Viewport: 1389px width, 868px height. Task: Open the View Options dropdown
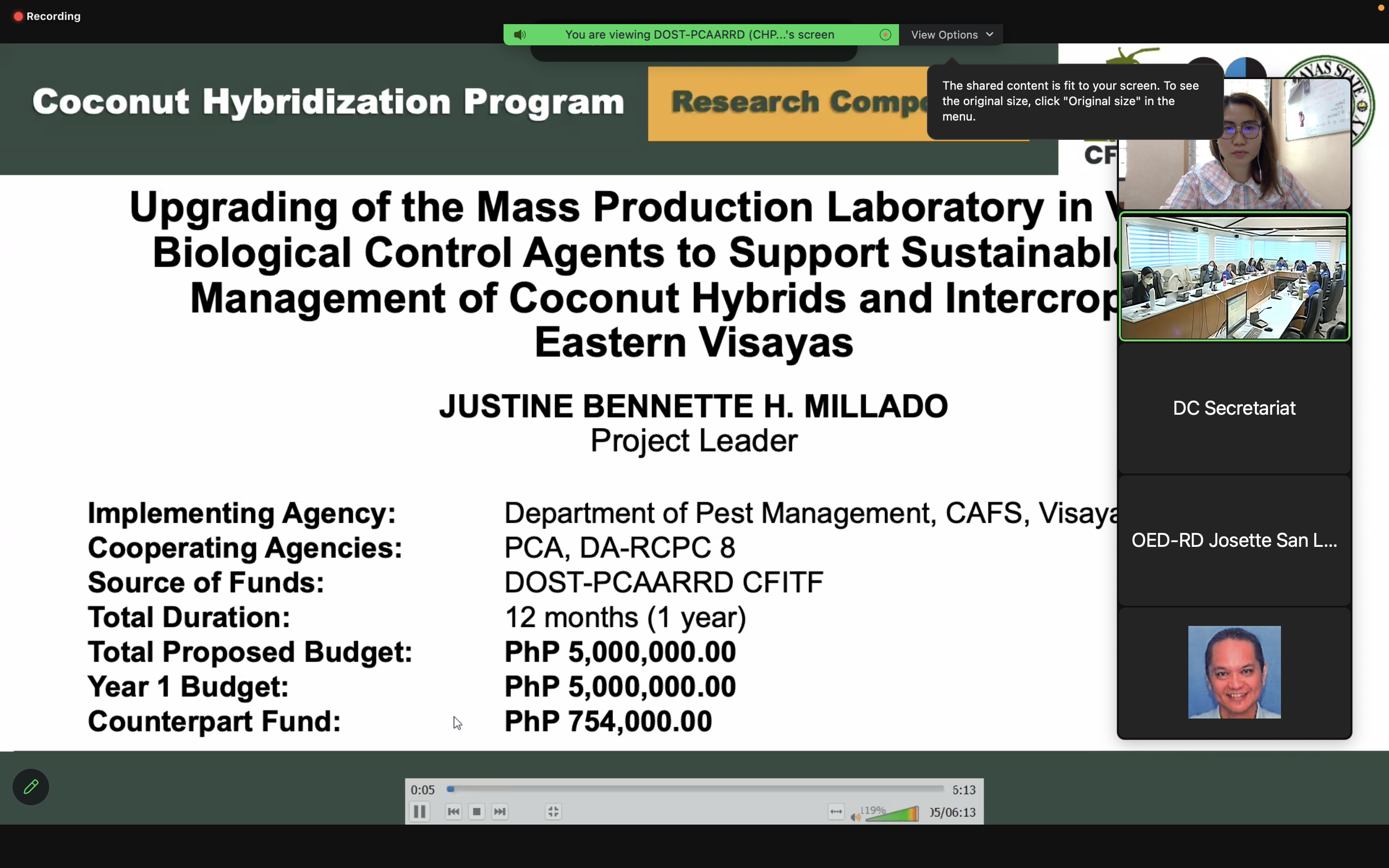(x=944, y=34)
